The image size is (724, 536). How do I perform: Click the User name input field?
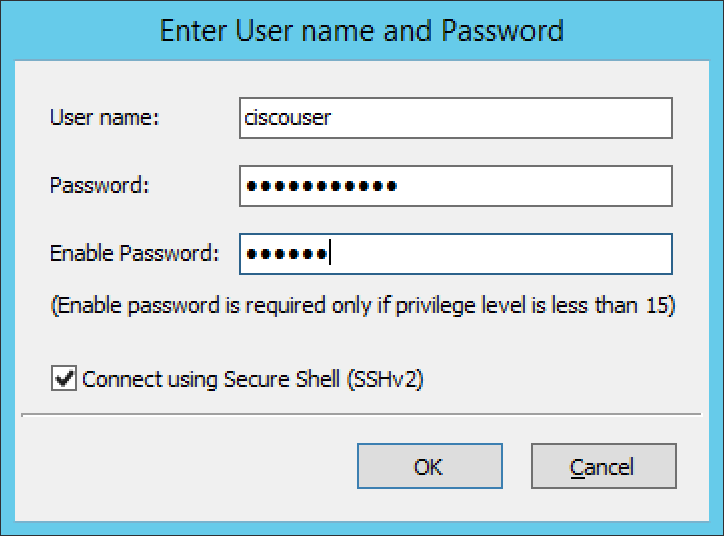point(455,118)
